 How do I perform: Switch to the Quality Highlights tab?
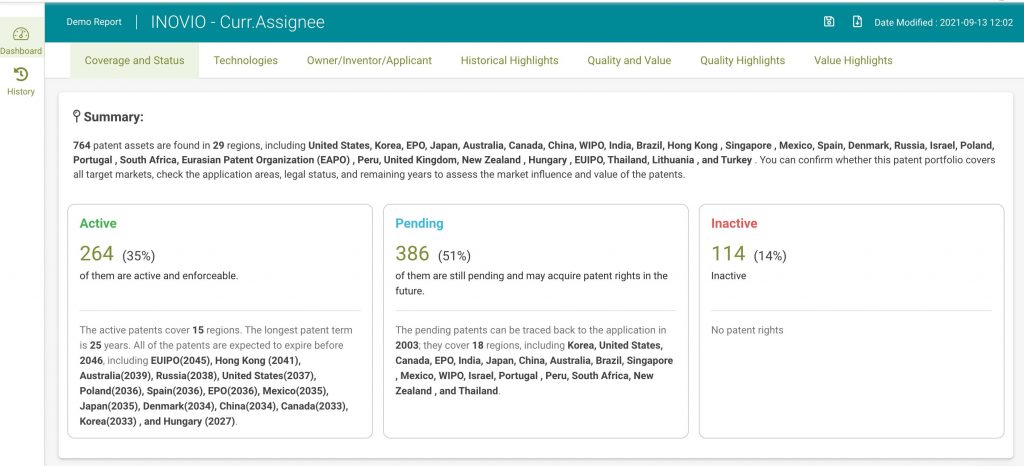(743, 60)
